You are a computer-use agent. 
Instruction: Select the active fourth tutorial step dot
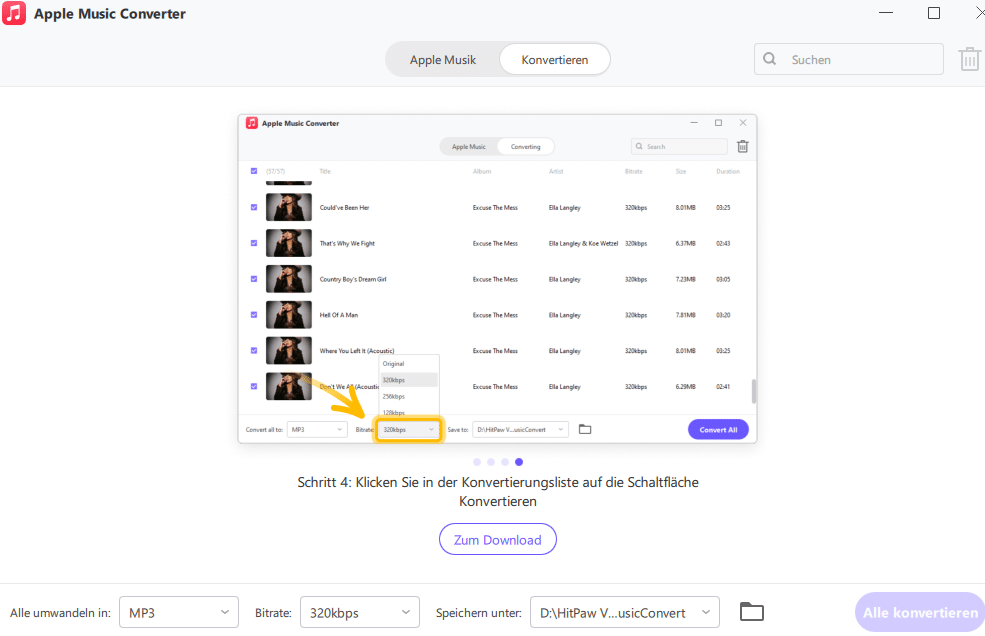click(x=519, y=462)
